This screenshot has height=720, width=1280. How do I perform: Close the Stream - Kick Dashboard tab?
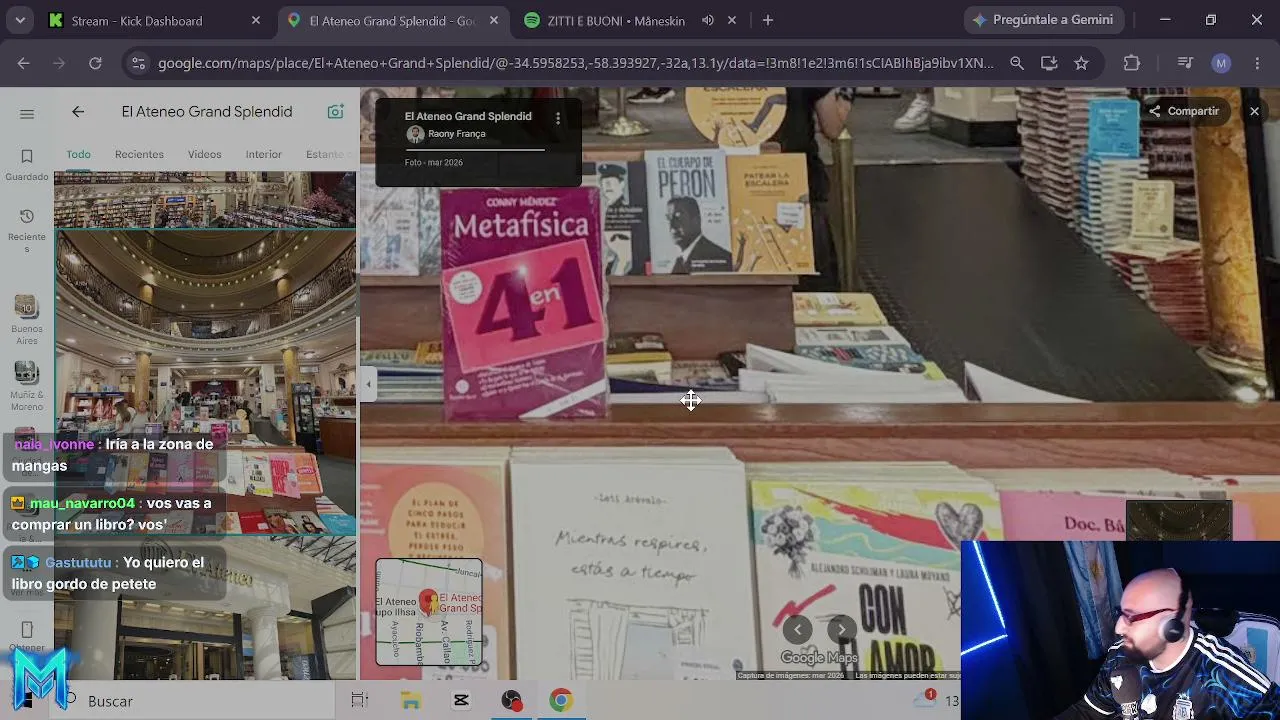click(256, 20)
